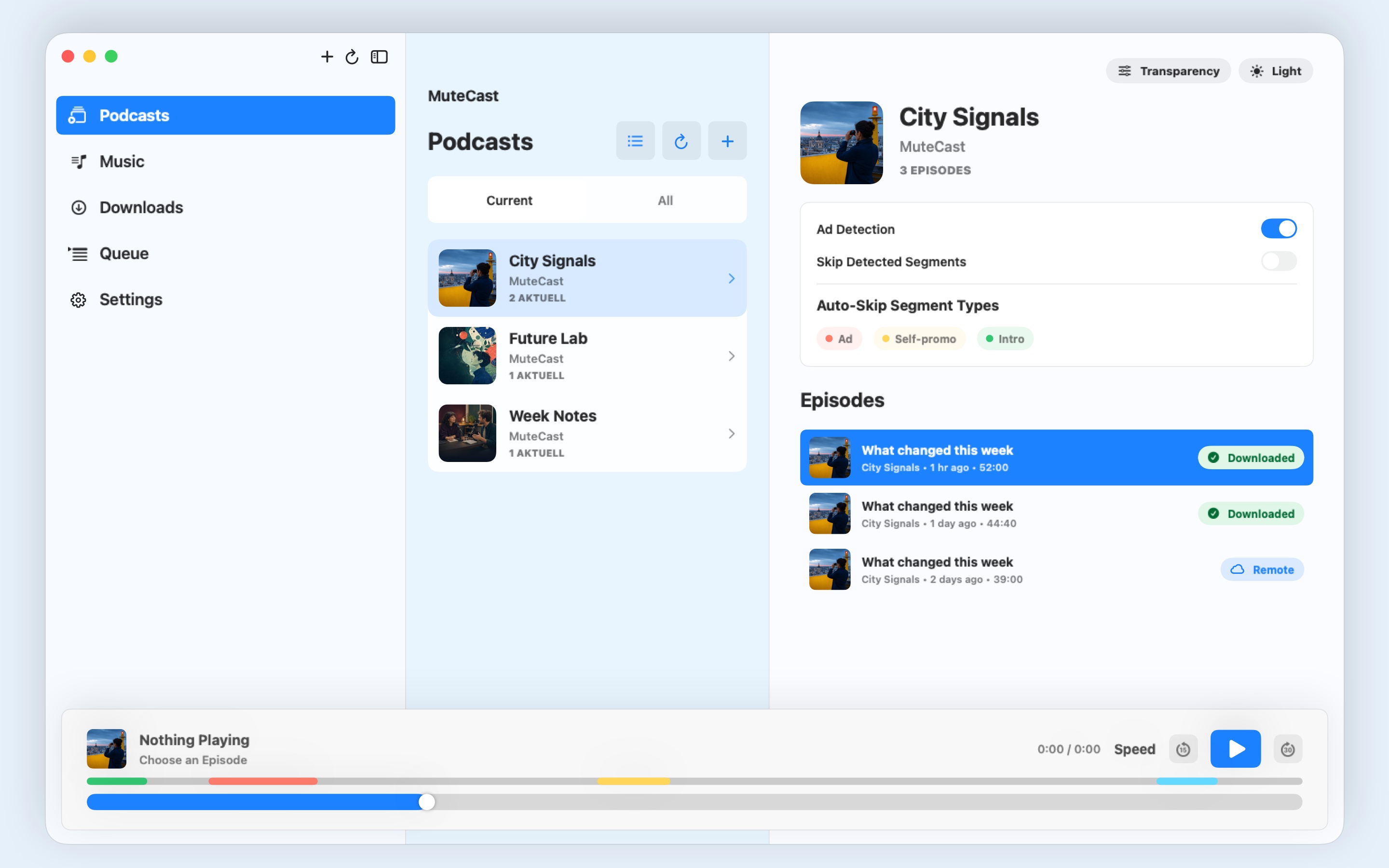Viewport: 1389px width, 868px height.
Task: Click the plus icon in sidebar titlebar
Action: coord(327,56)
